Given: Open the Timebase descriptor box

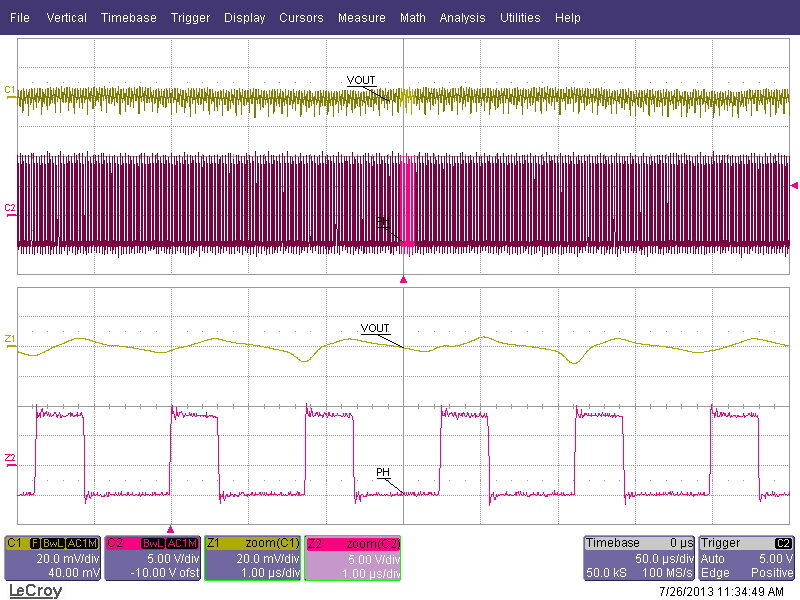Looking at the screenshot, I should (639, 558).
